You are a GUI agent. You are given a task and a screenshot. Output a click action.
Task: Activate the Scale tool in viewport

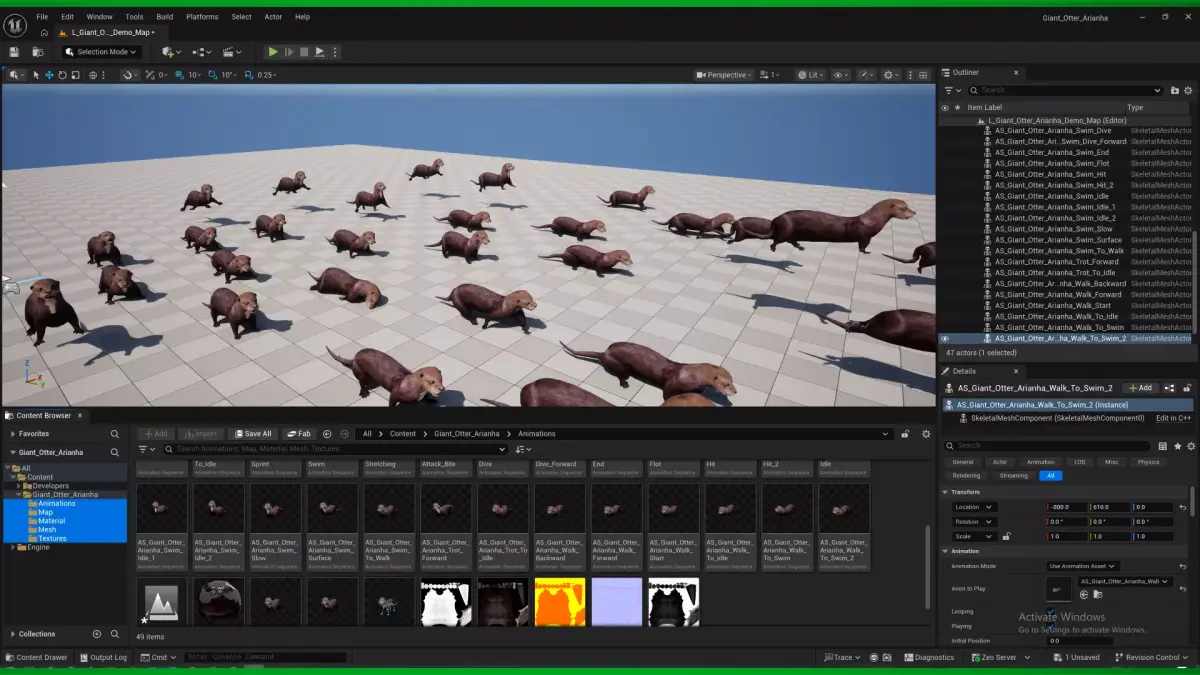(x=75, y=75)
